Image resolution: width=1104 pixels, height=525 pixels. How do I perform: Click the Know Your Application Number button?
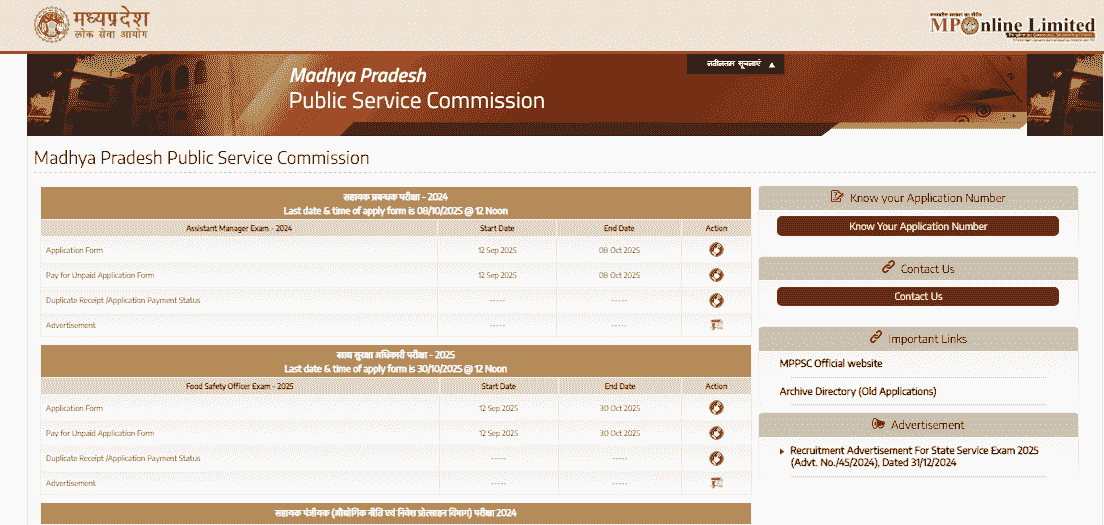917,227
